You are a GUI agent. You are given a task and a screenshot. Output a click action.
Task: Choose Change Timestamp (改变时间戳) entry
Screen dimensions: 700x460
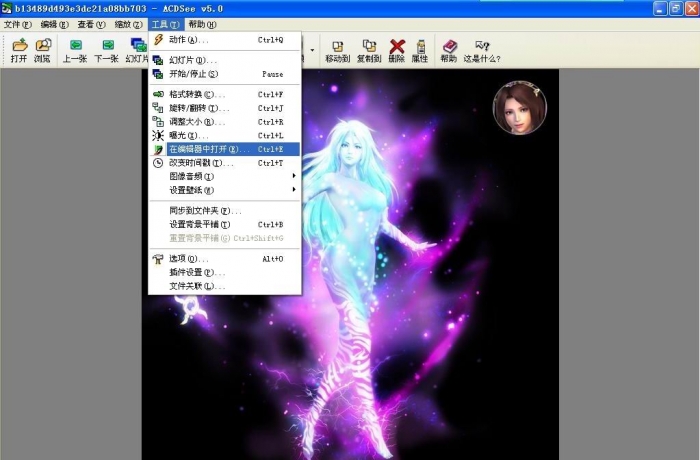pos(225,163)
